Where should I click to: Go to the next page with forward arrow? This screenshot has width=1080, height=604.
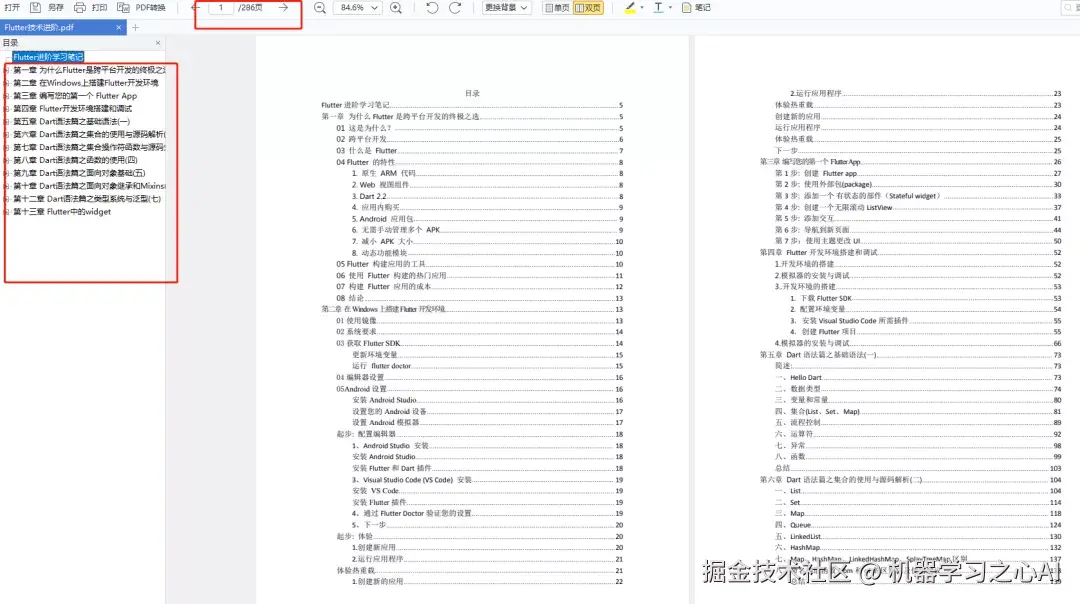tap(284, 8)
